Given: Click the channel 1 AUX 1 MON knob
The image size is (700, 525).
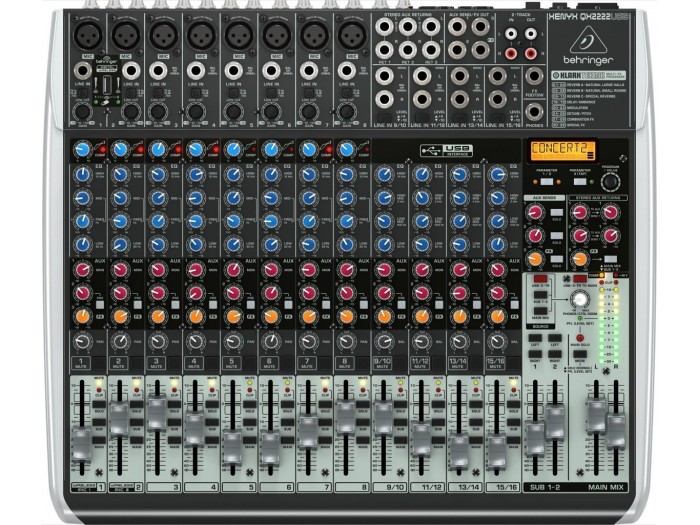Looking at the screenshot, I should pos(82,270).
